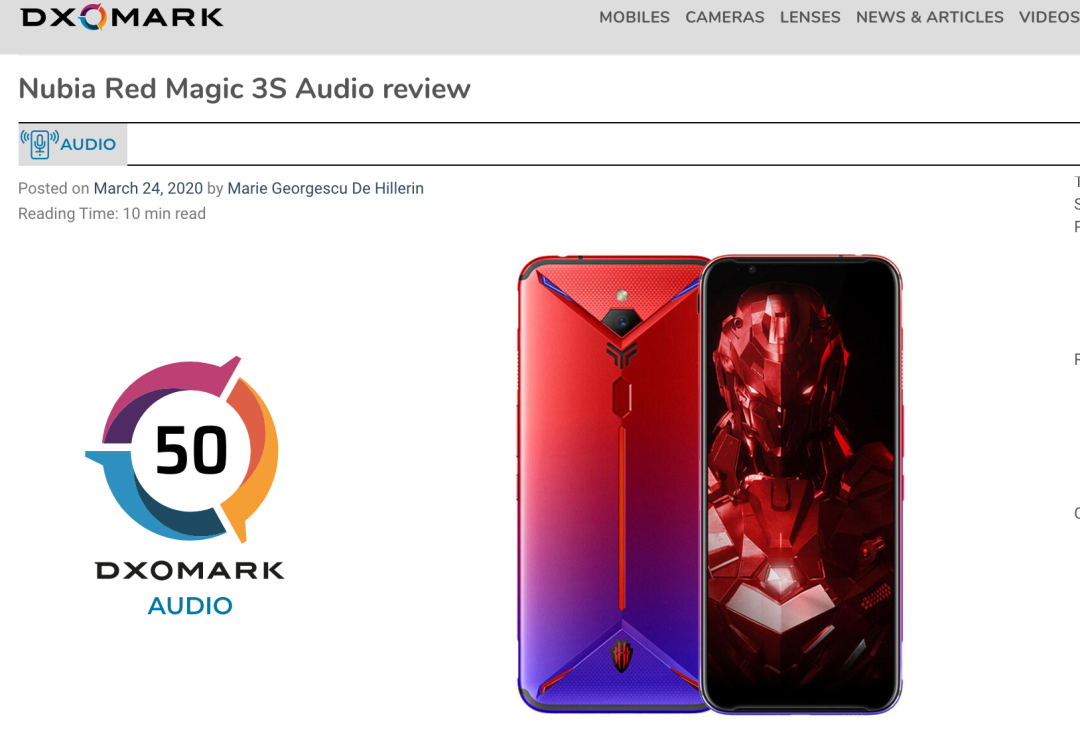
Task: Visit author Marie Georgescu De Hillerin's page
Action: (325, 188)
